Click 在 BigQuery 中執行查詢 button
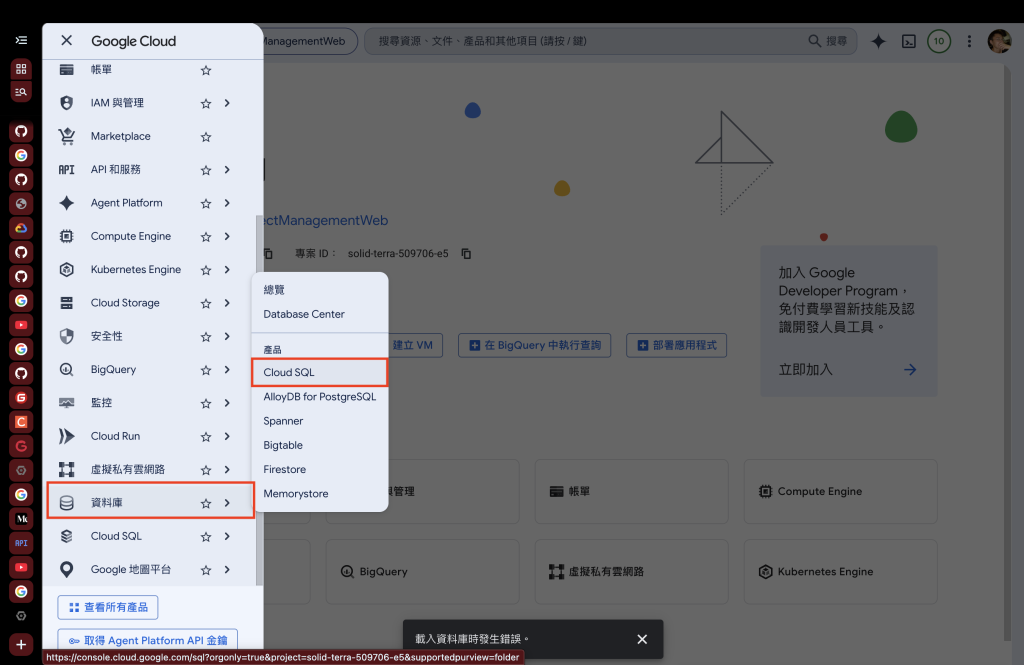Image resolution: width=1024 pixels, height=665 pixels. 535,346
